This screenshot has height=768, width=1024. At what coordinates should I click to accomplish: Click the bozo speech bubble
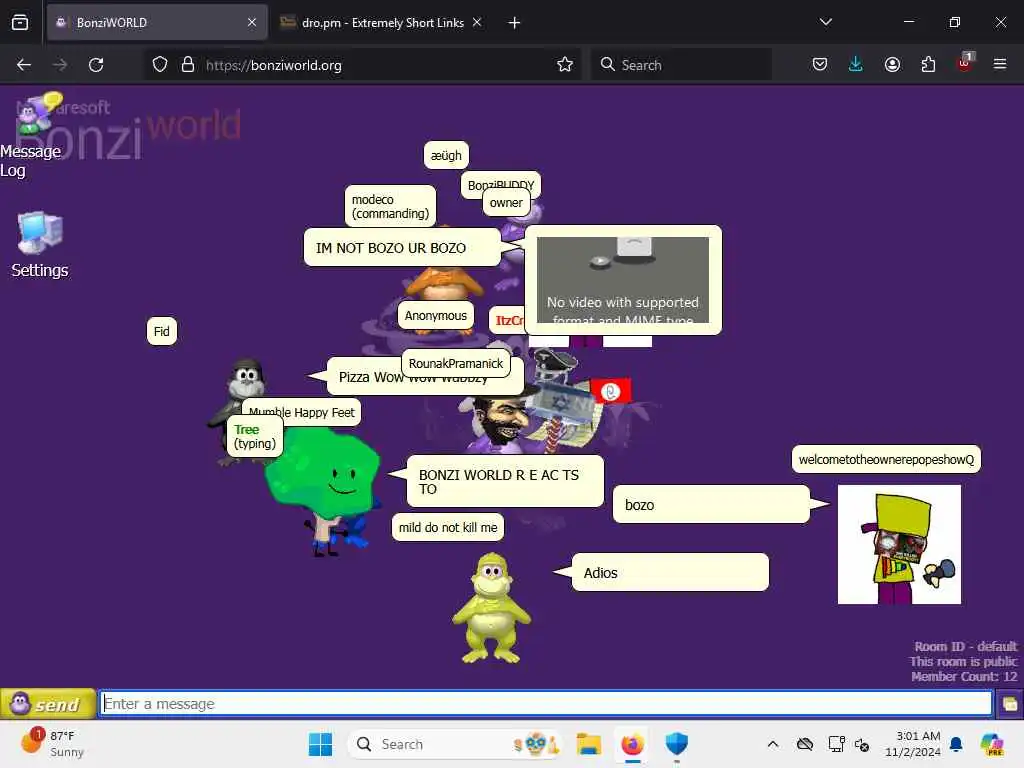tap(711, 504)
